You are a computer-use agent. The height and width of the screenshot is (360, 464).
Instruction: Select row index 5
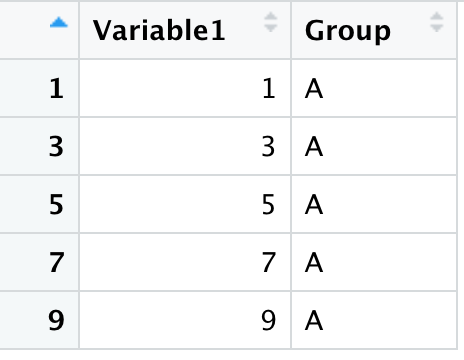tap(39, 204)
